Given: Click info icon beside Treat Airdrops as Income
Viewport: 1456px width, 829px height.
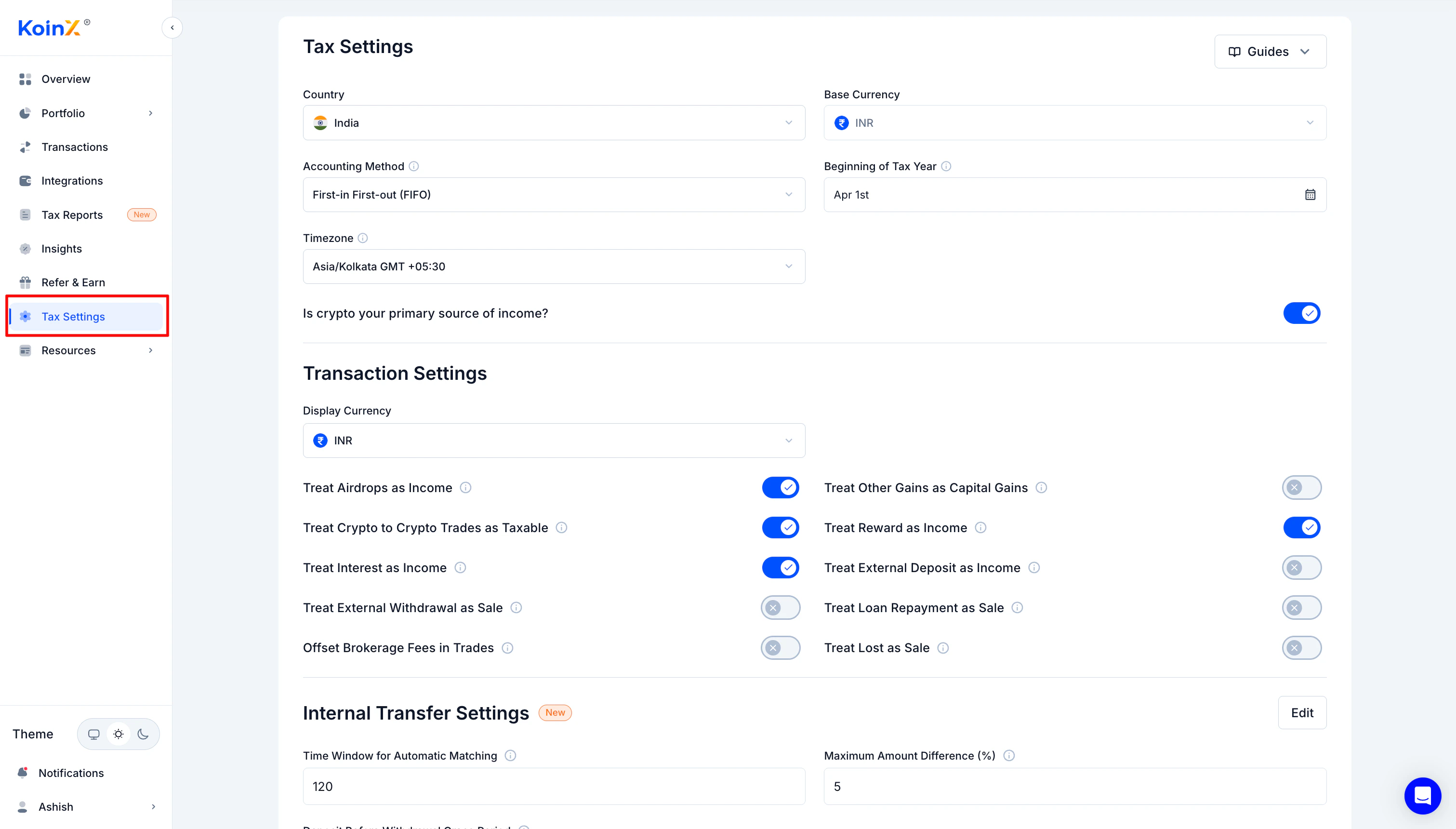Looking at the screenshot, I should click(x=465, y=487).
